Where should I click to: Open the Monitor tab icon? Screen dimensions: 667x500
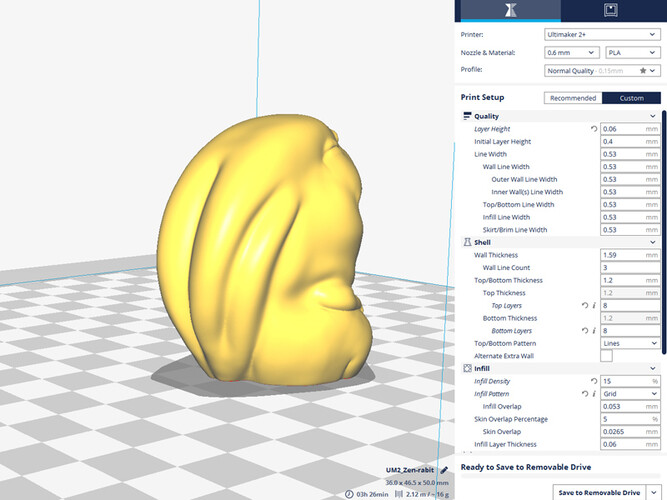pos(611,10)
